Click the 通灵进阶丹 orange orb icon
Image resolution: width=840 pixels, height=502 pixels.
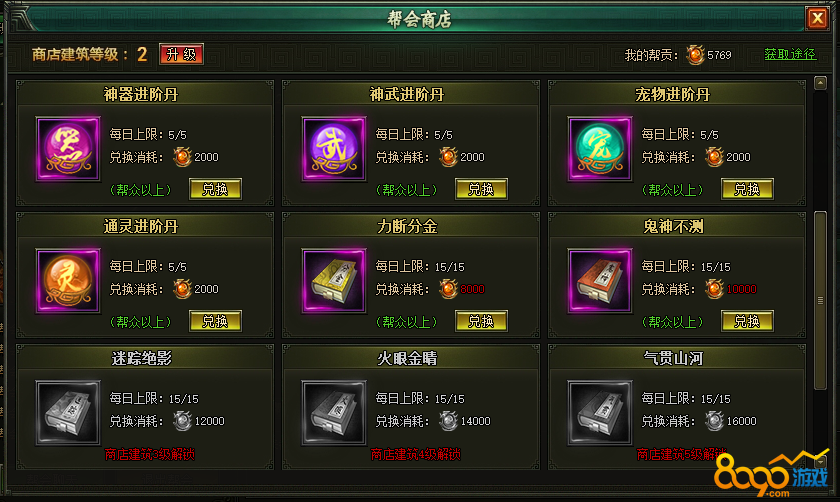point(68,281)
